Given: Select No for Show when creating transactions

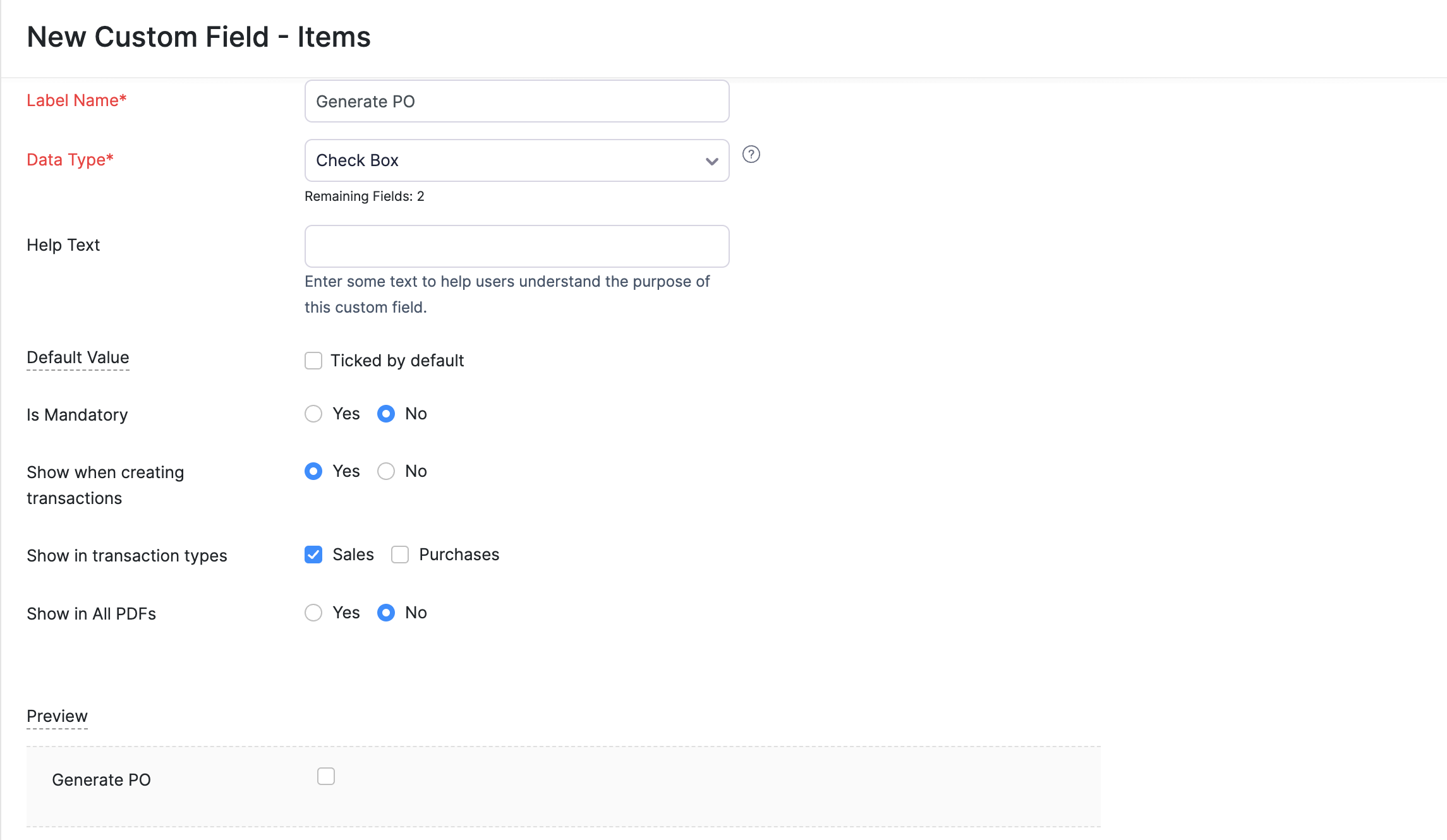Looking at the screenshot, I should pos(385,471).
